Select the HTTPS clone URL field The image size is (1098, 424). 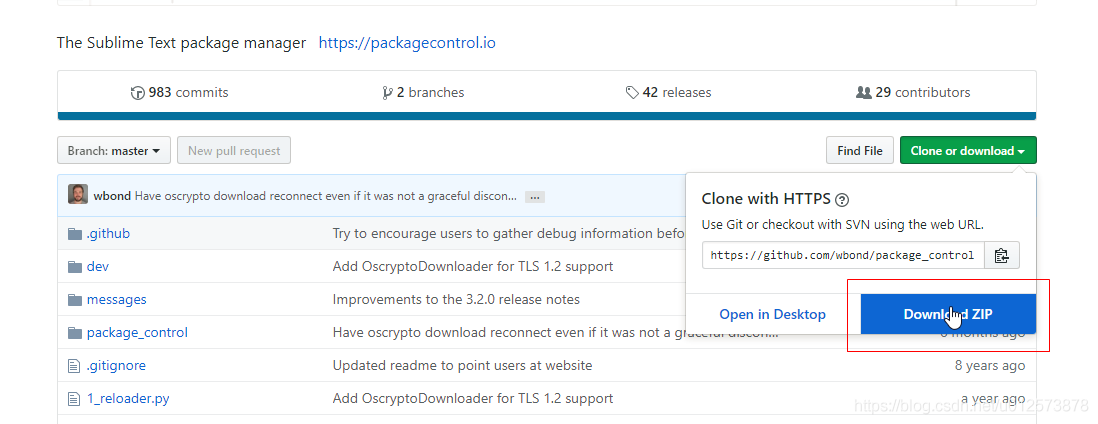pos(842,256)
